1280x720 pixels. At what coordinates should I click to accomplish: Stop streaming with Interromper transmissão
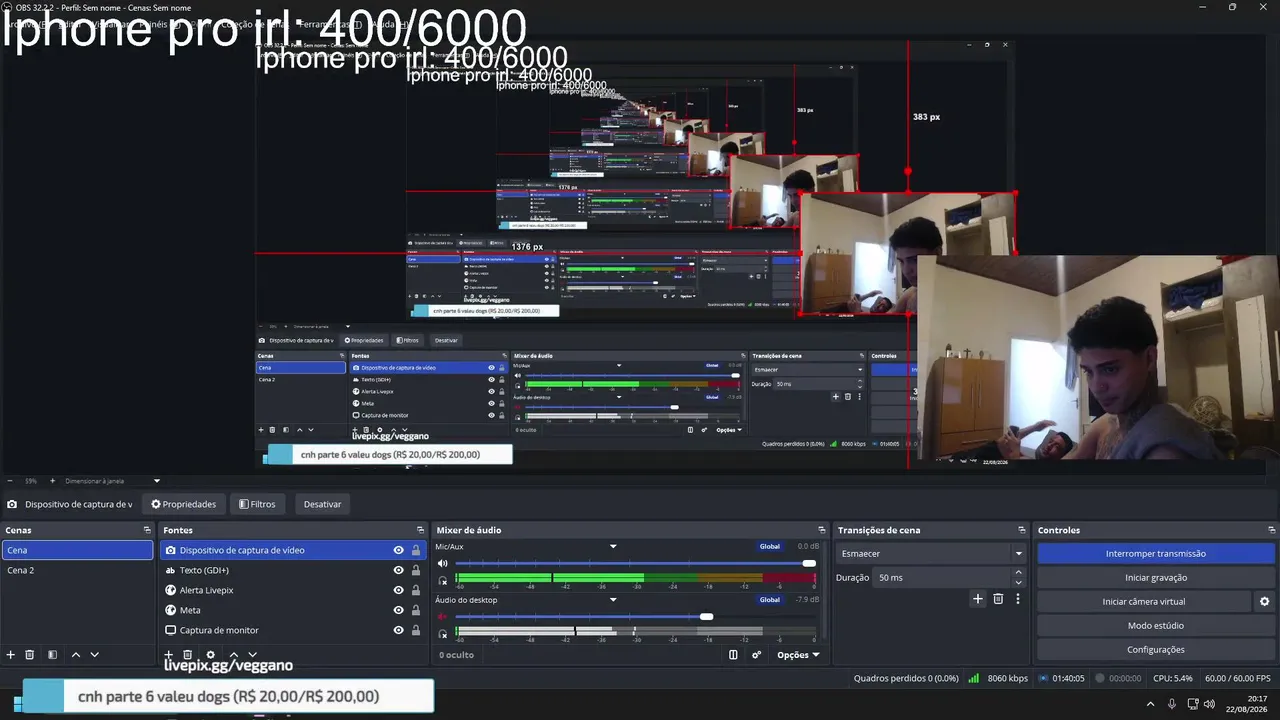point(1156,553)
